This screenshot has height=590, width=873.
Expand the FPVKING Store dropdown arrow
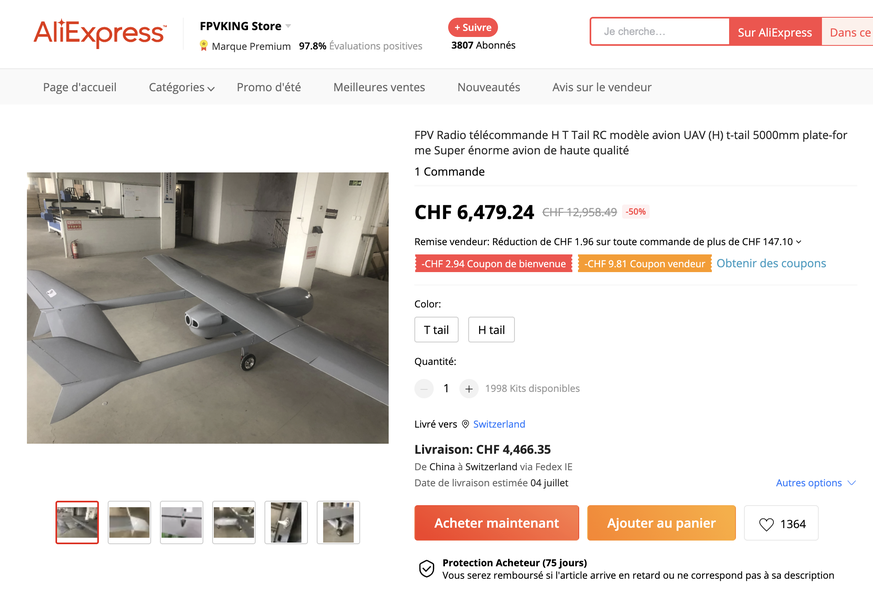289,26
